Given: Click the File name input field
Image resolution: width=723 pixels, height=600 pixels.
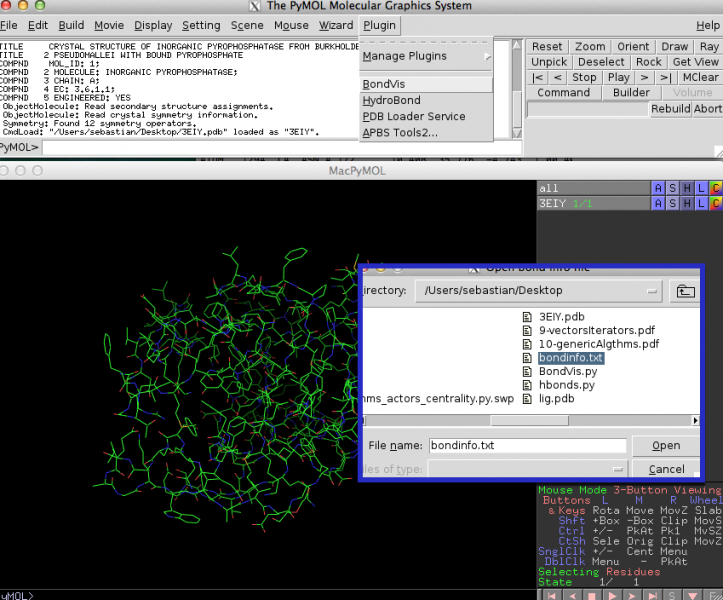Looking at the screenshot, I should 527,446.
